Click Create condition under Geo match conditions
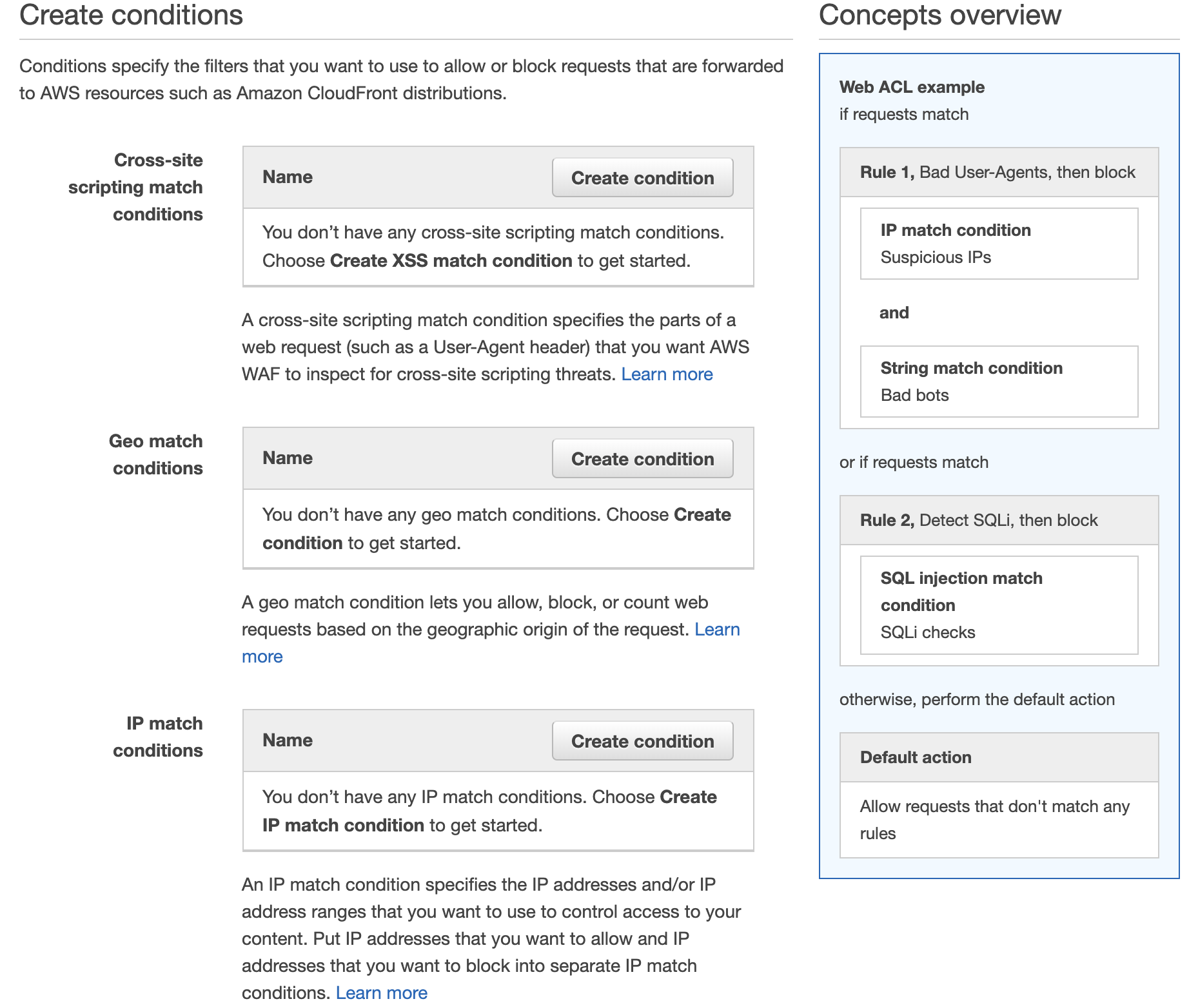 click(642, 458)
